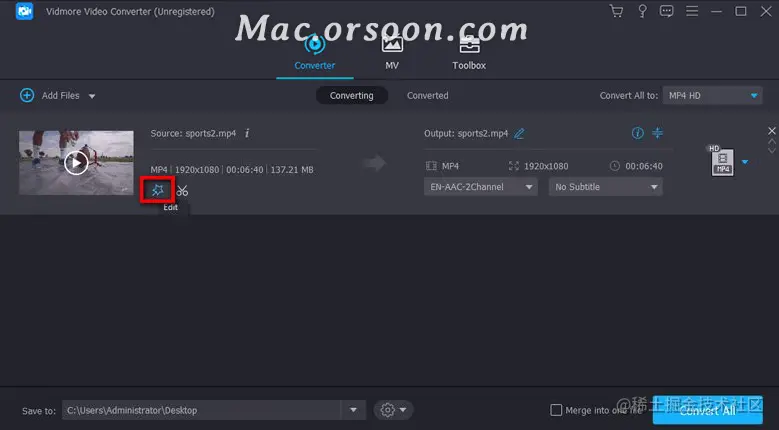
Task: Rename output using the pencil icon
Action: (519, 133)
